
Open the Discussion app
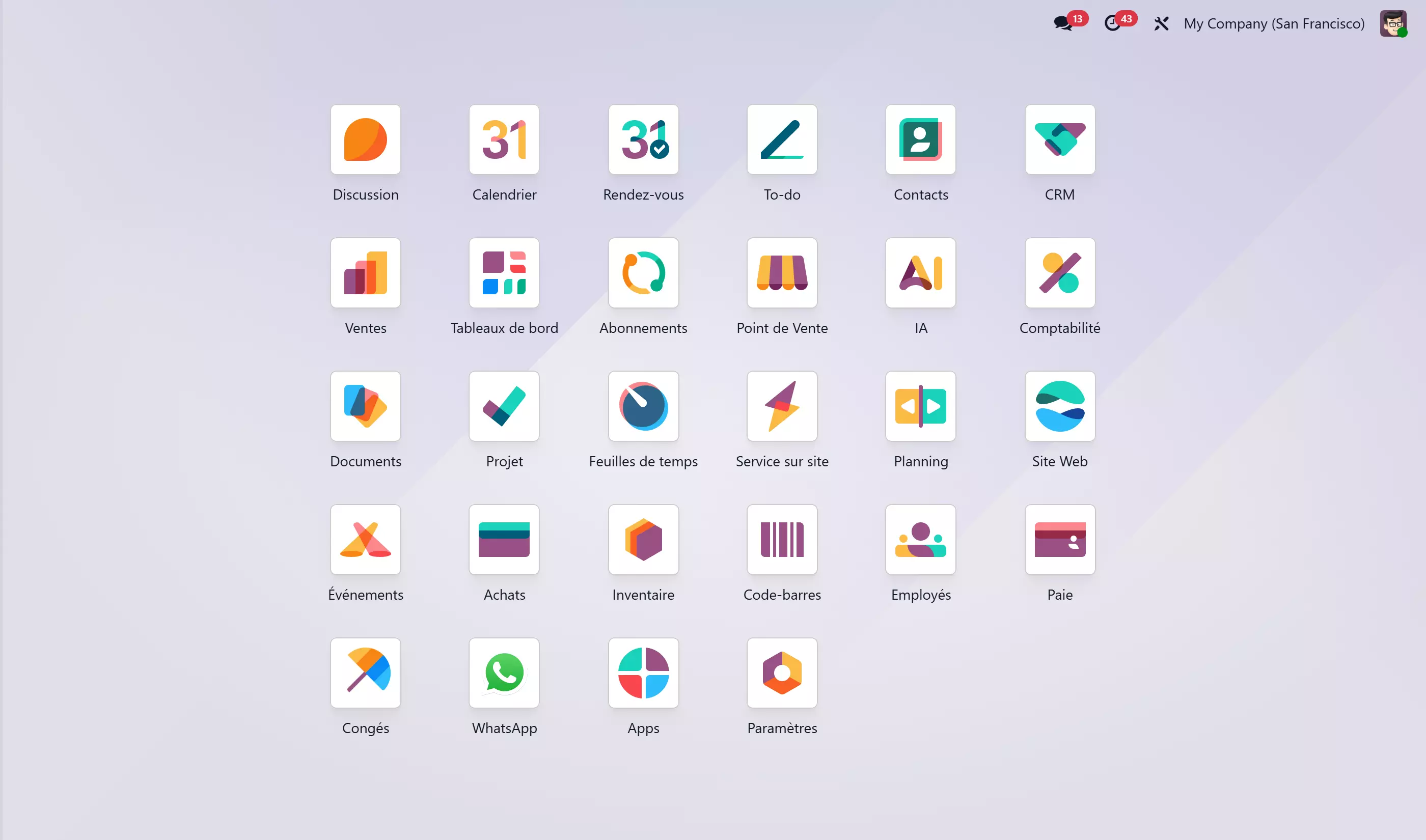[365, 139]
